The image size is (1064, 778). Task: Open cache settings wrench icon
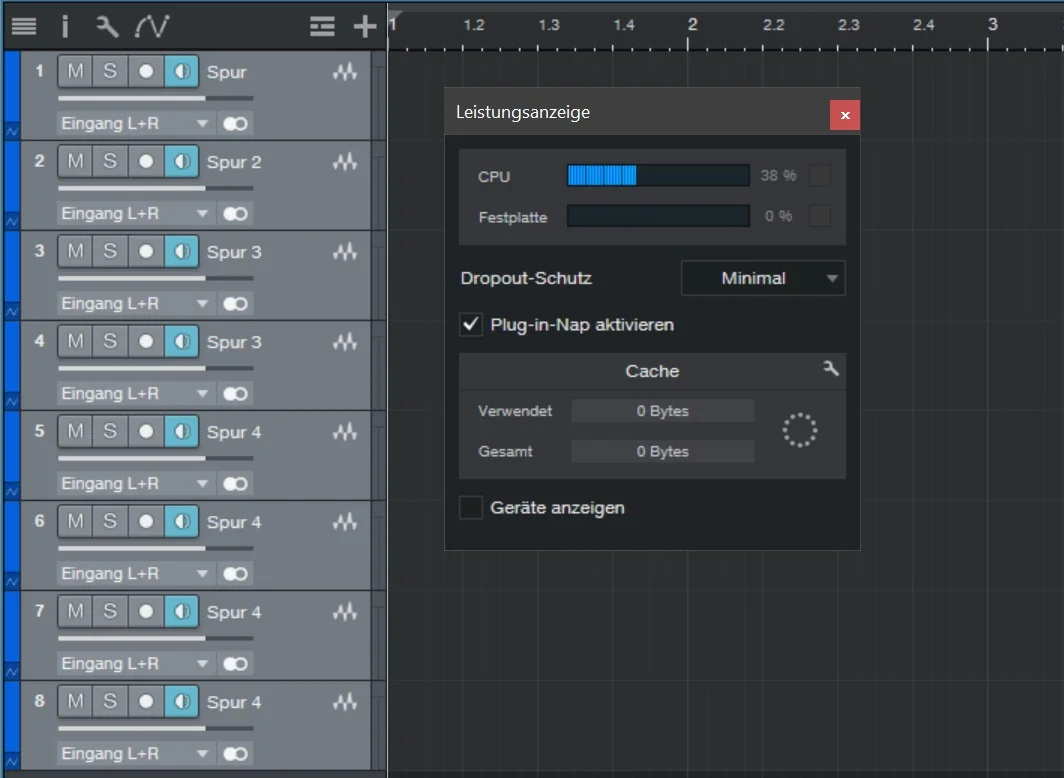[x=831, y=368]
